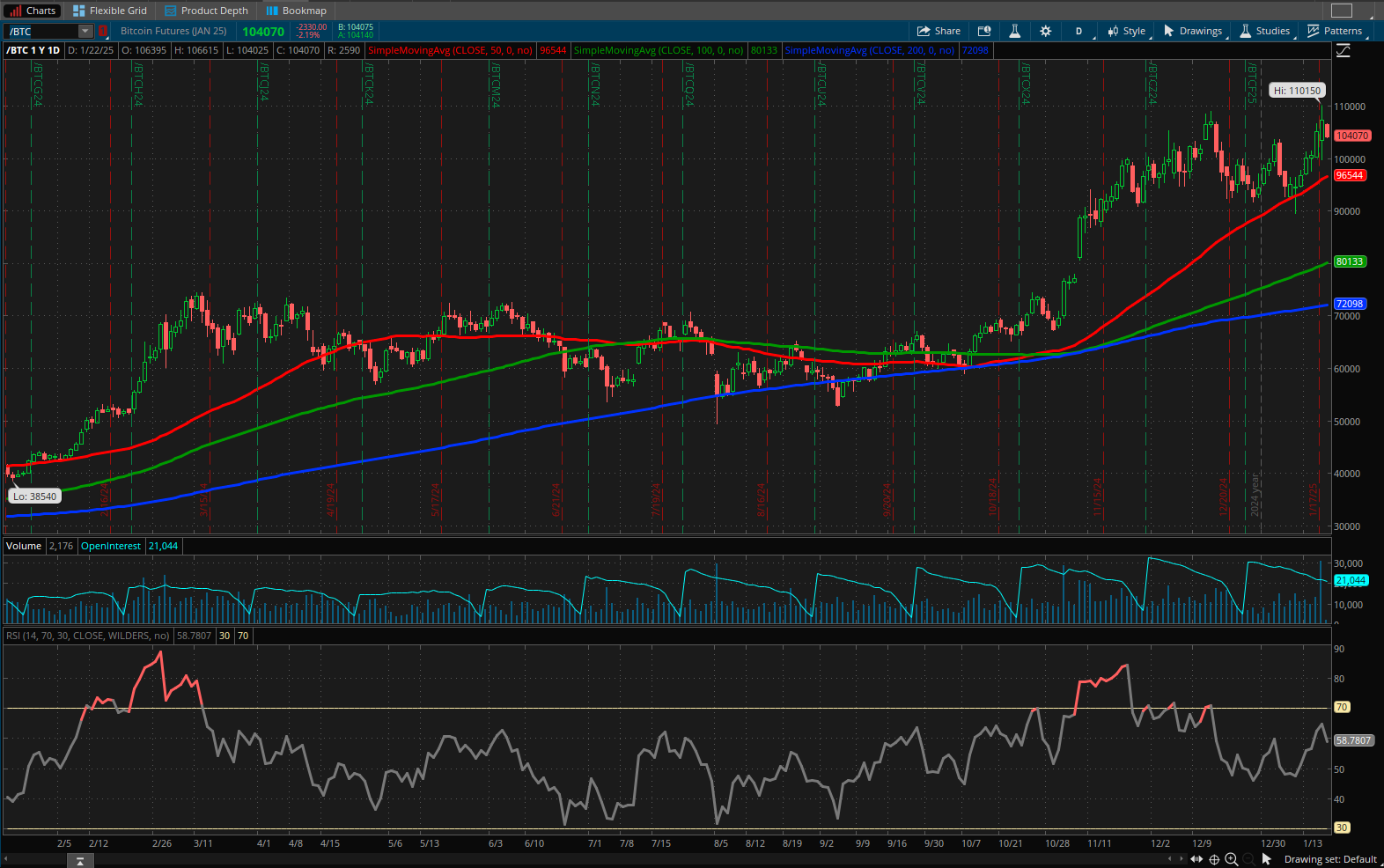
Task: Click the red SimpleMovingAvg 50 study label
Action: point(450,50)
